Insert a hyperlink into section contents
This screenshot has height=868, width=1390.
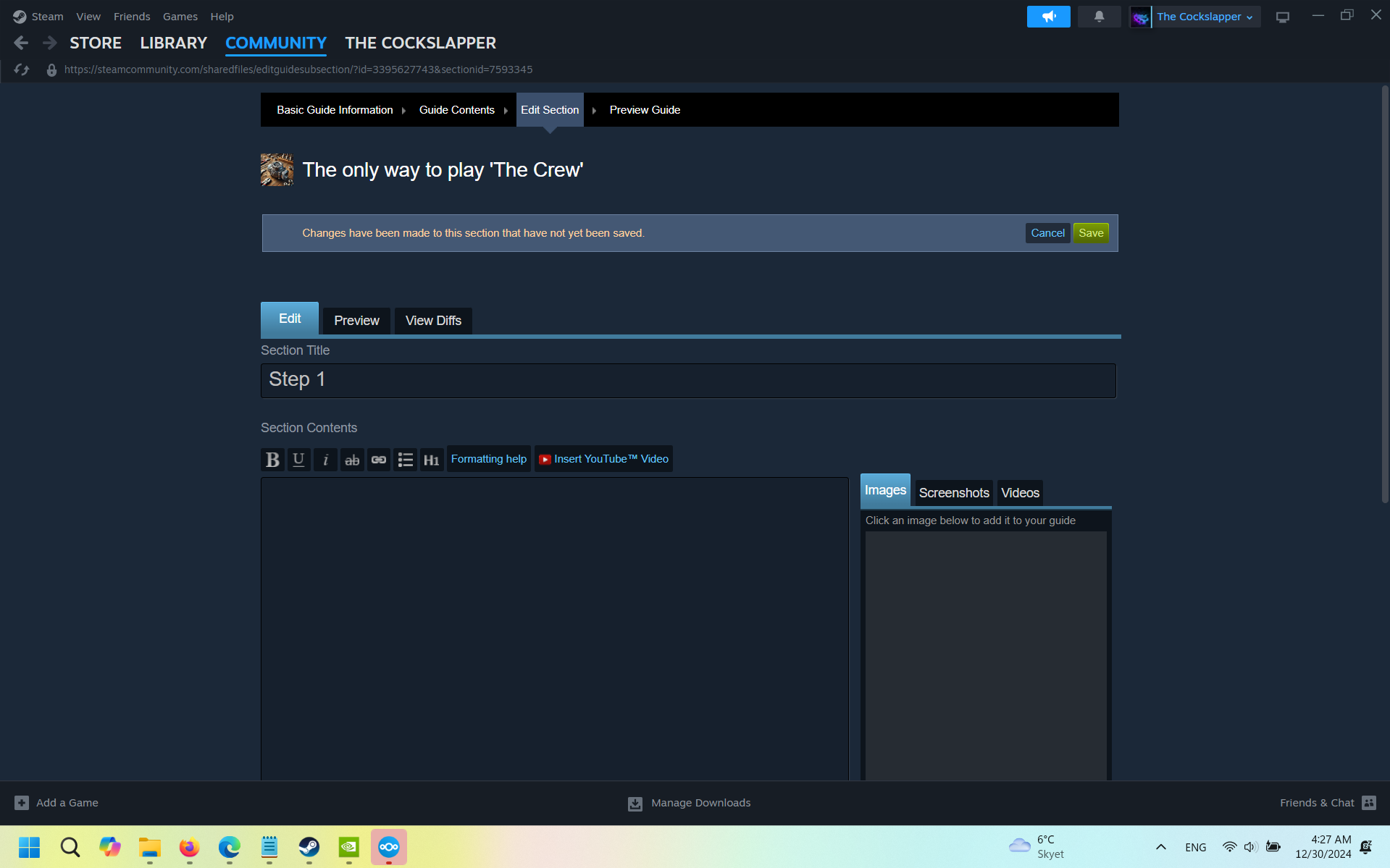tap(379, 460)
